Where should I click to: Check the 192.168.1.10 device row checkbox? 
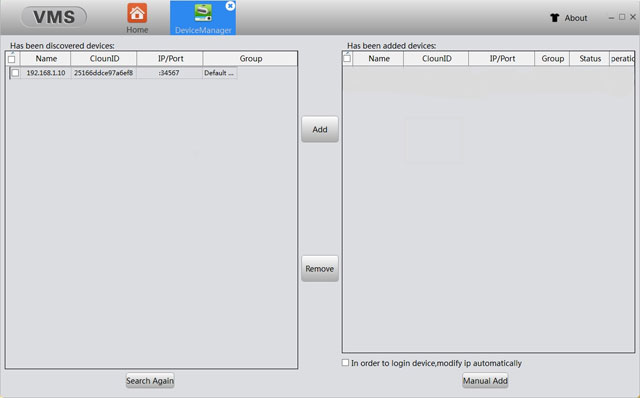click(15, 73)
